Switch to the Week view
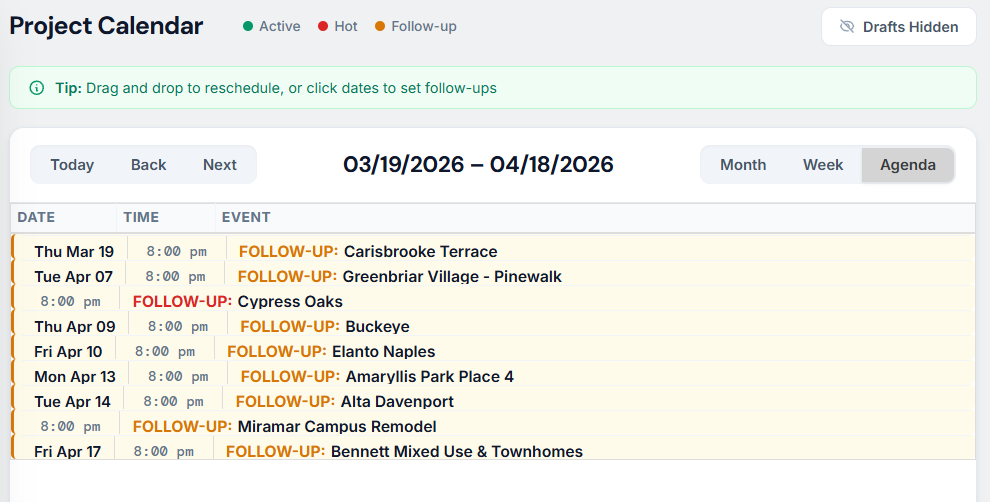990x502 pixels. tap(823, 165)
